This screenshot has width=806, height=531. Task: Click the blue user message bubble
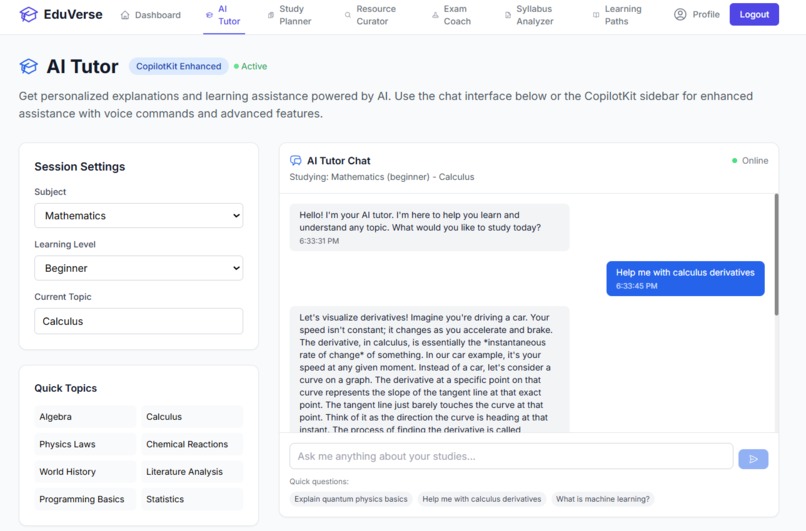pos(685,279)
